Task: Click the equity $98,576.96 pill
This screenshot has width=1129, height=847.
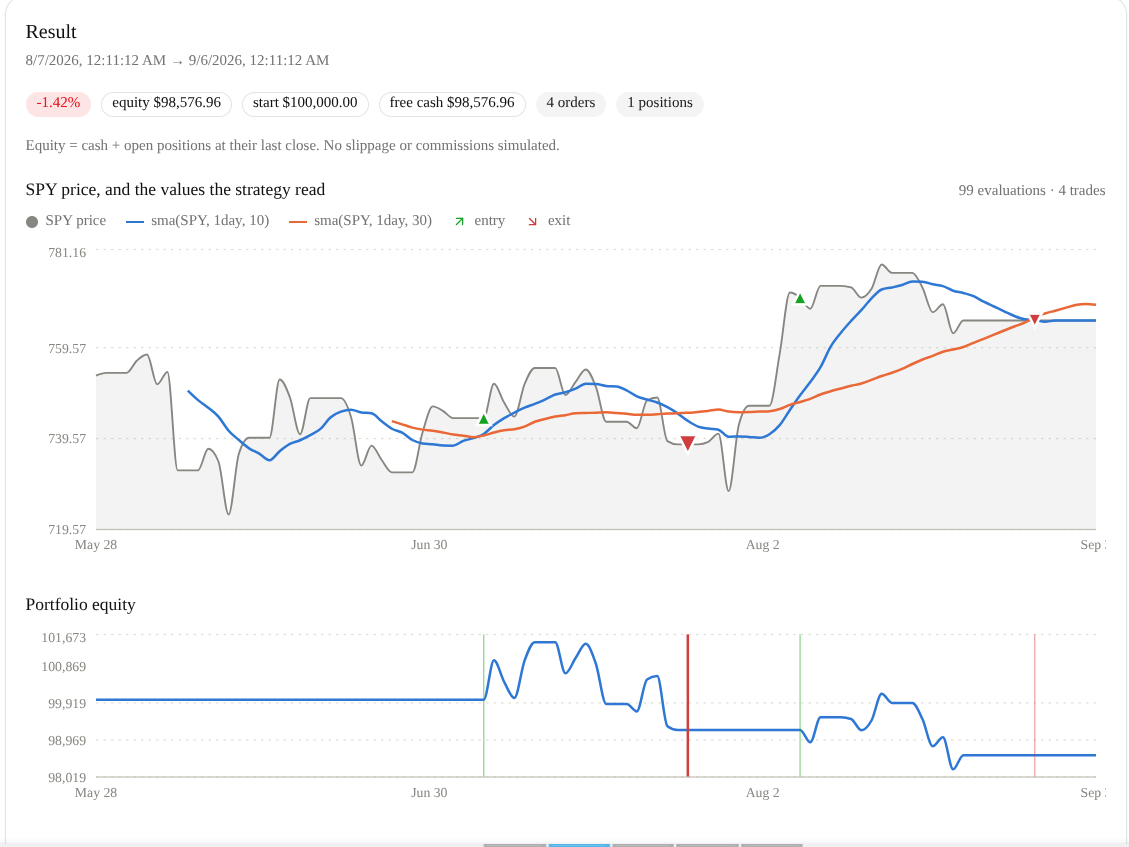Action: click(x=166, y=104)
